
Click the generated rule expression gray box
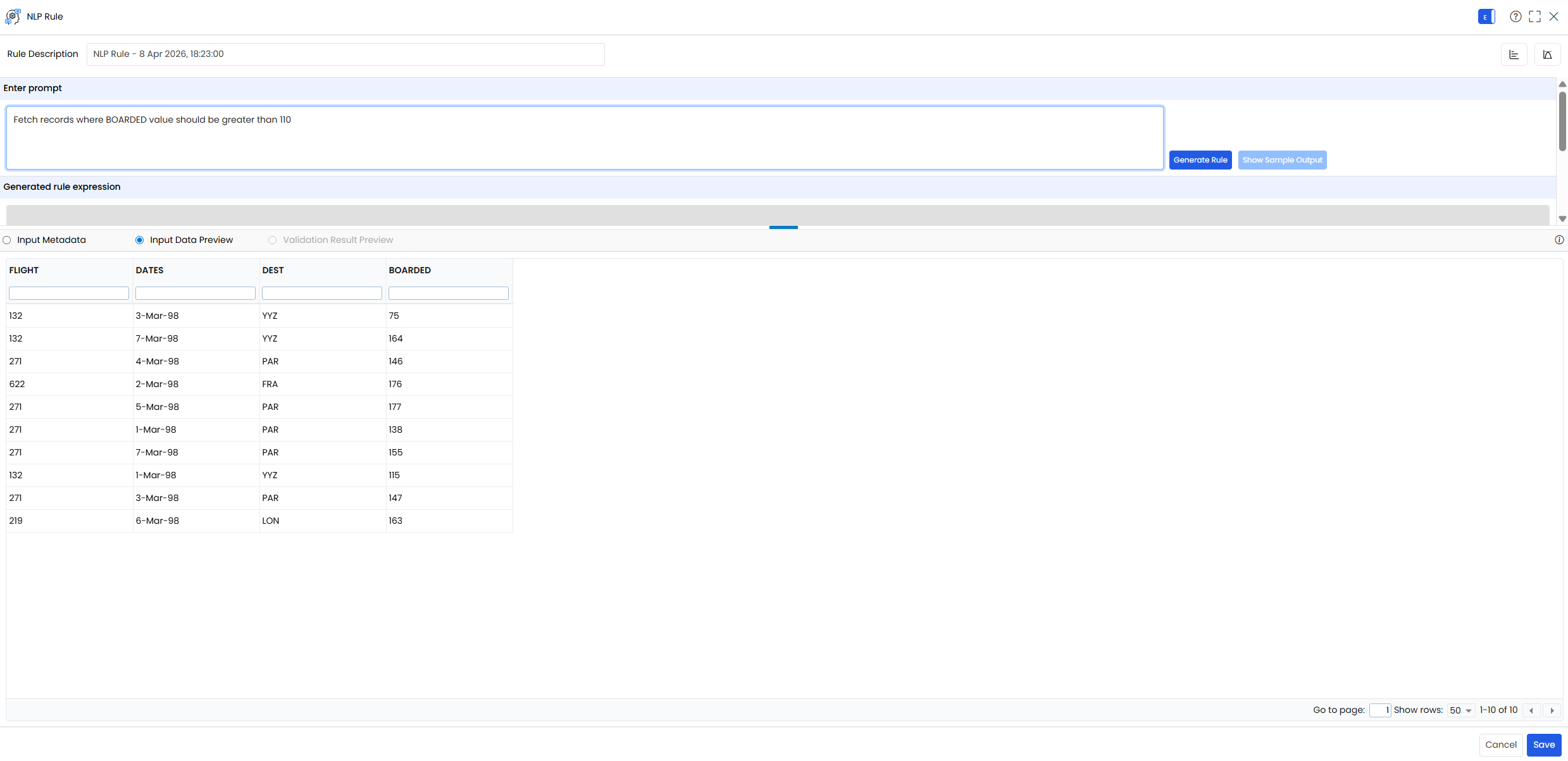pyautogui.click(x=778, y=215)
